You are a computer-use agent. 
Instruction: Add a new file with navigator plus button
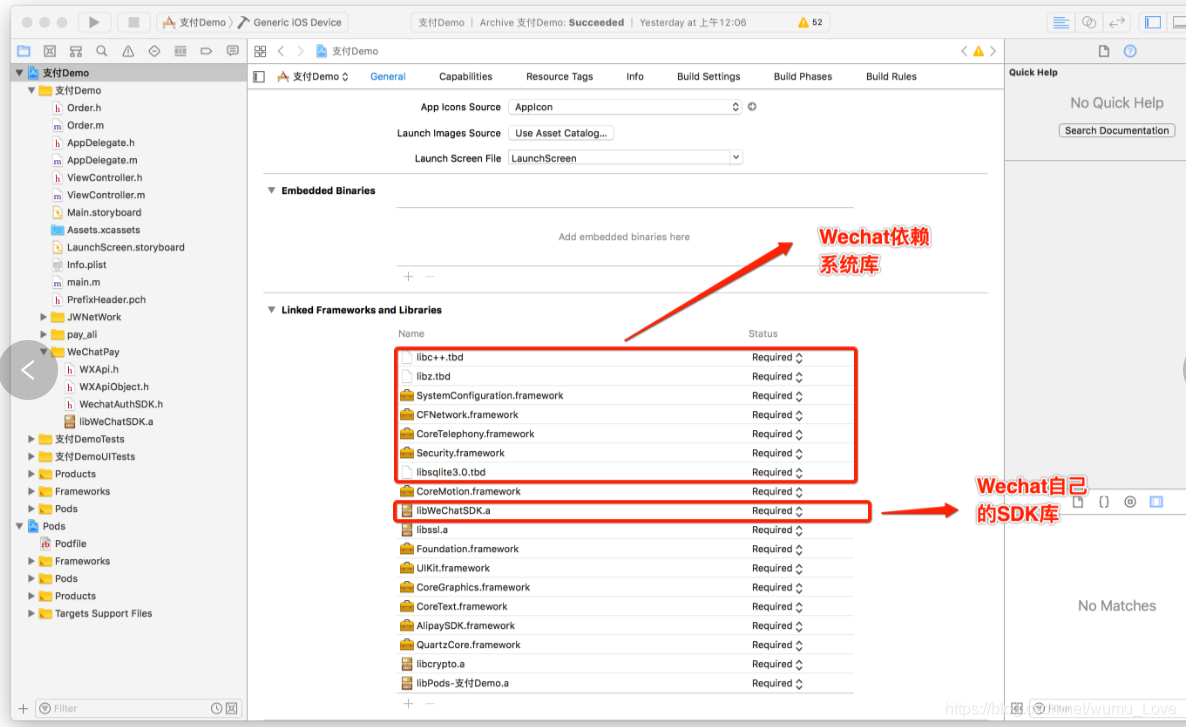(x=23, y=708)
